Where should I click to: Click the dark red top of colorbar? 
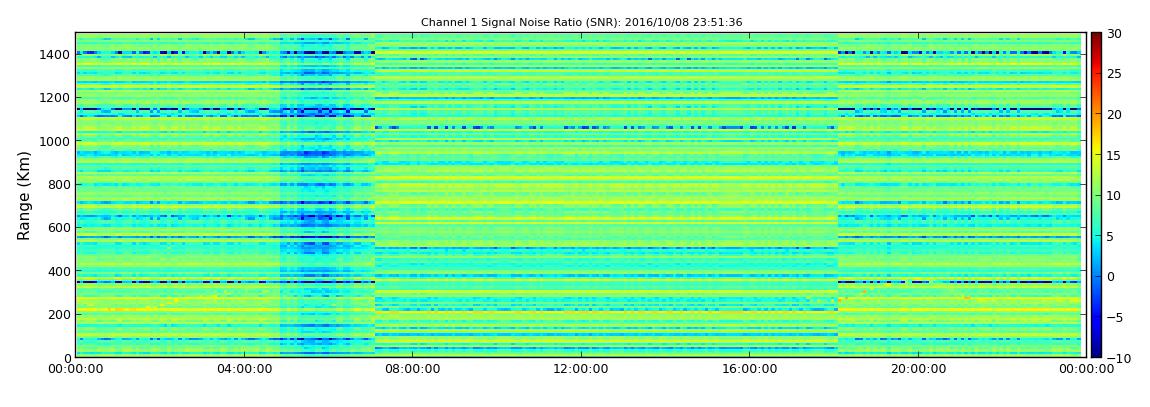click(x=1096, y=38)
